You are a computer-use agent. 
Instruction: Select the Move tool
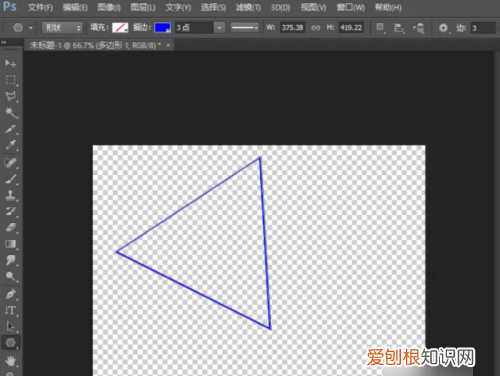pyautogui.click(x=10, y=63)
